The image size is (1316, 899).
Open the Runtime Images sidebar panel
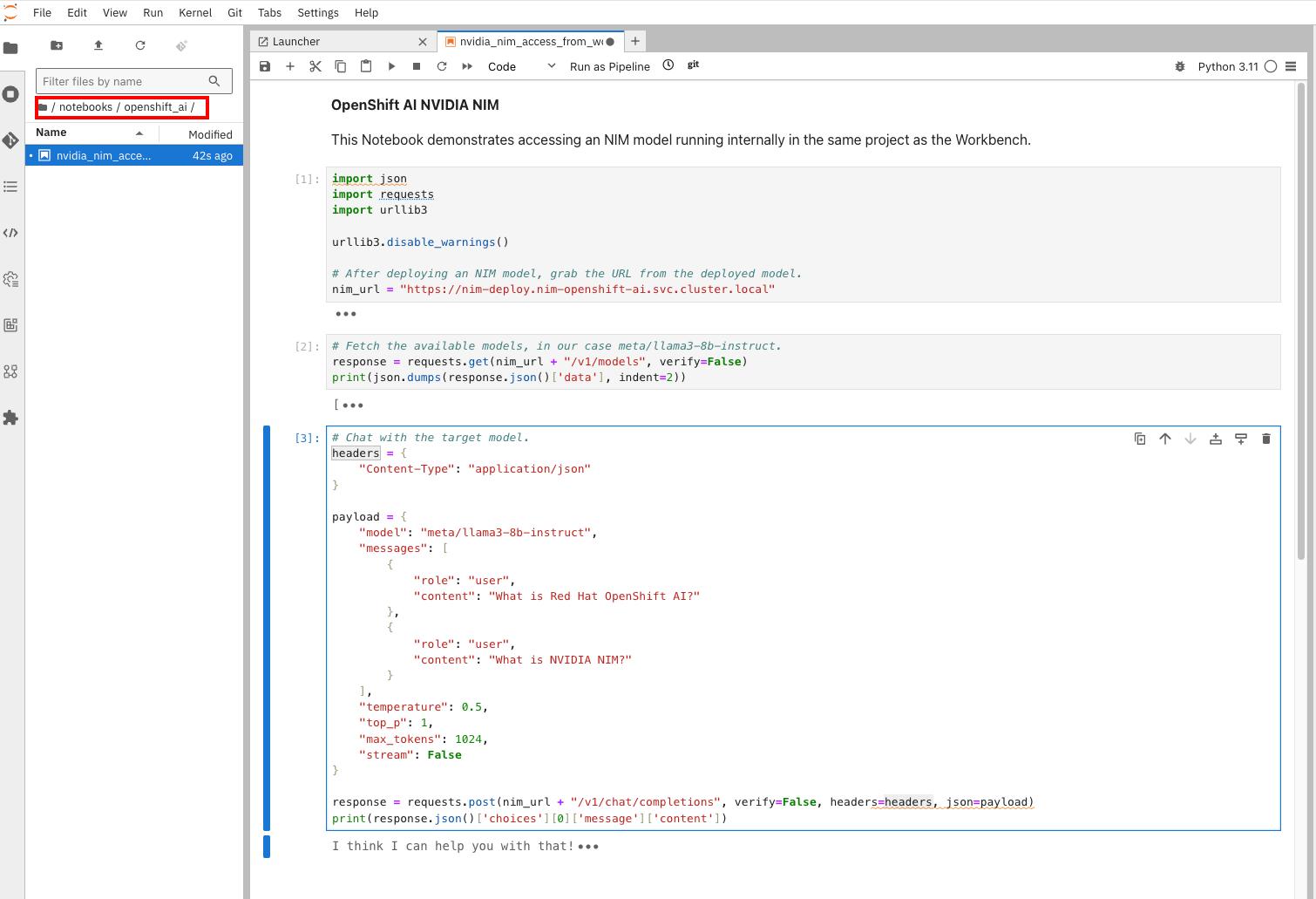(x=10, y=325)
